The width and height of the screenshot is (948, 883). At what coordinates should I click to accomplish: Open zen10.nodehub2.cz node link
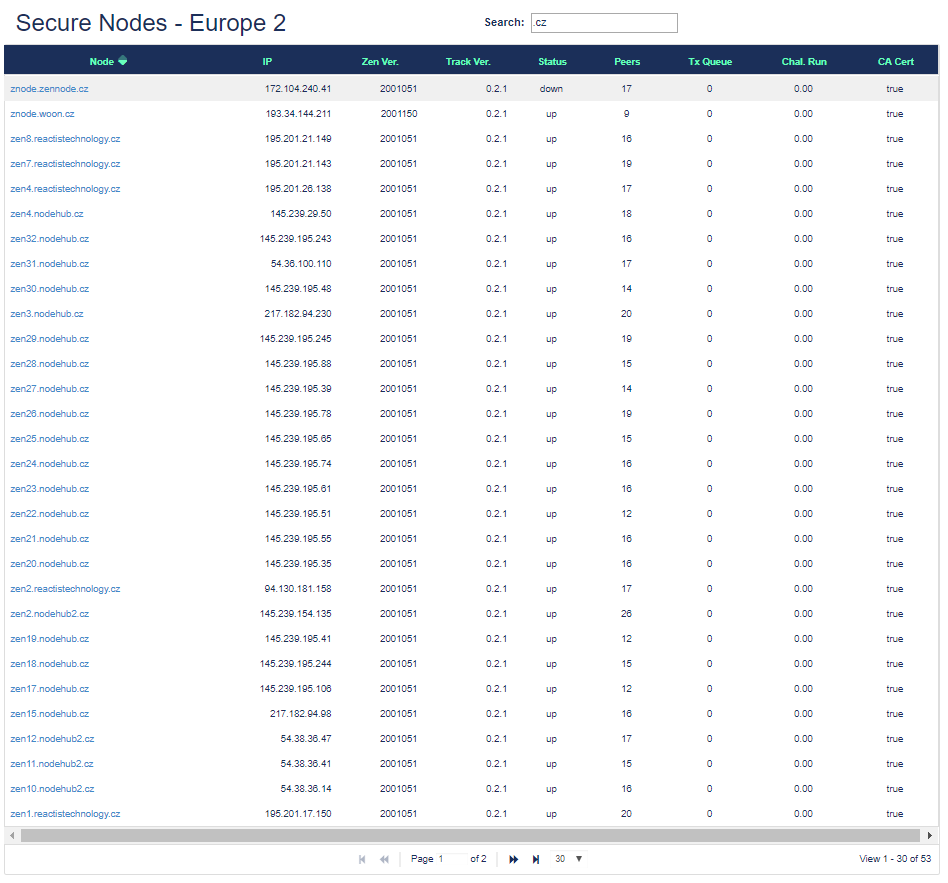52,789
